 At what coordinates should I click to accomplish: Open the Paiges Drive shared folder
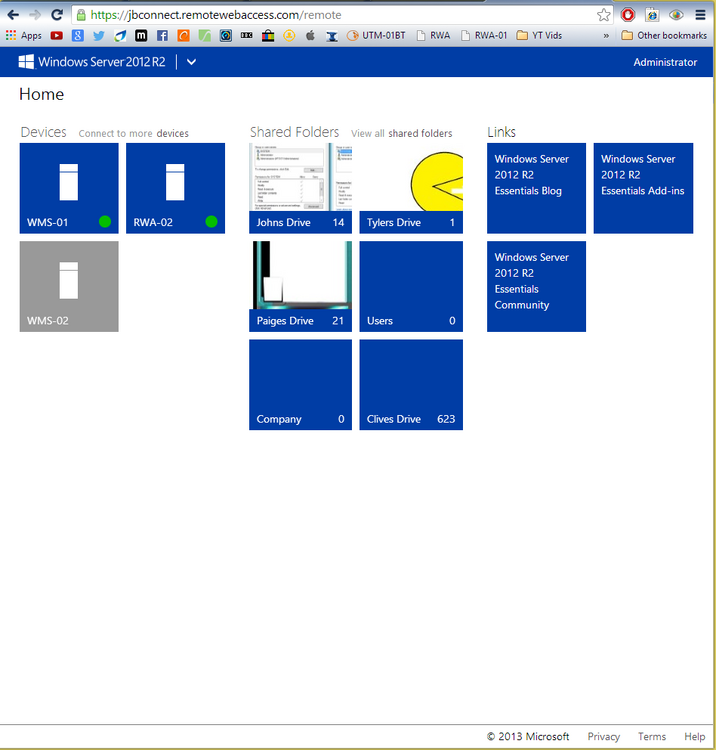tap(300, 286)
